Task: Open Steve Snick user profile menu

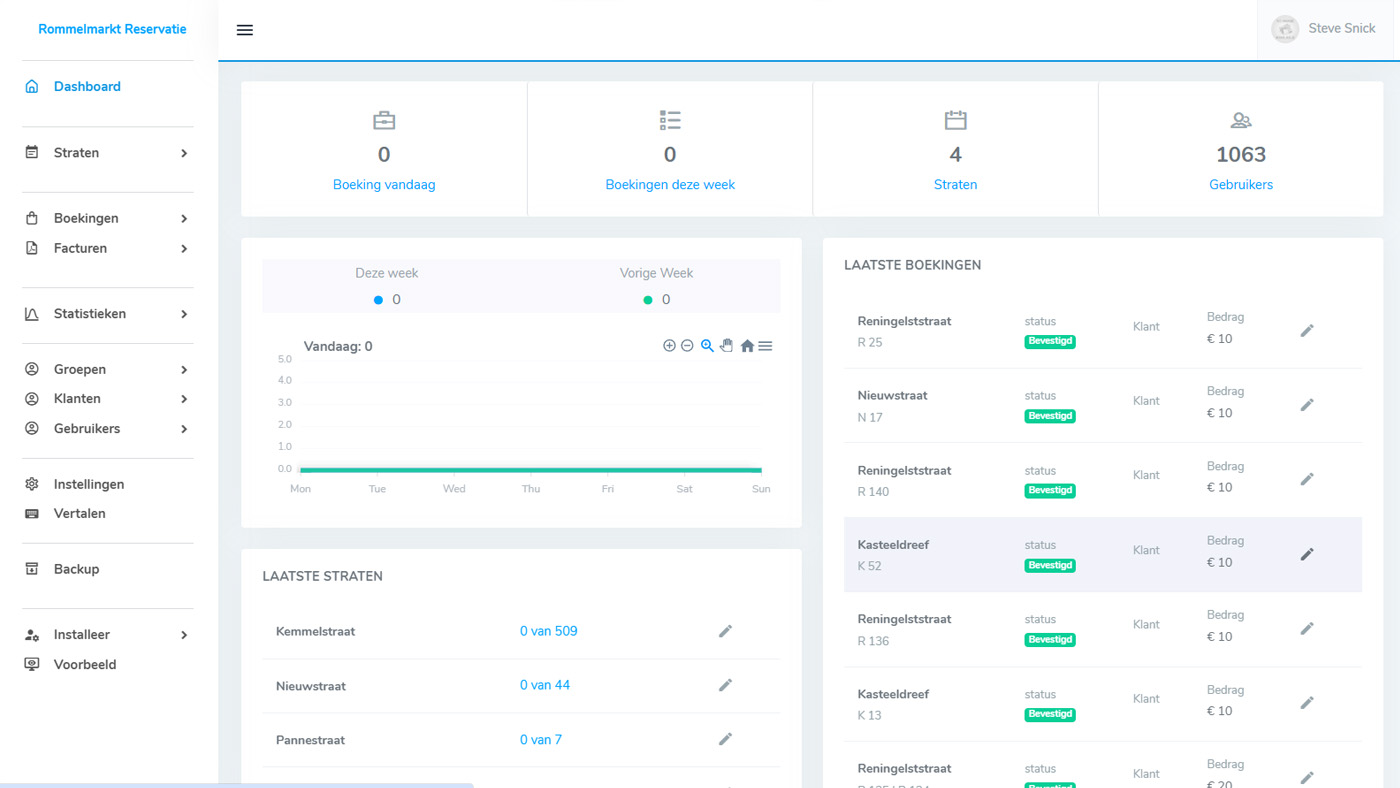Action: point(1324,29)
